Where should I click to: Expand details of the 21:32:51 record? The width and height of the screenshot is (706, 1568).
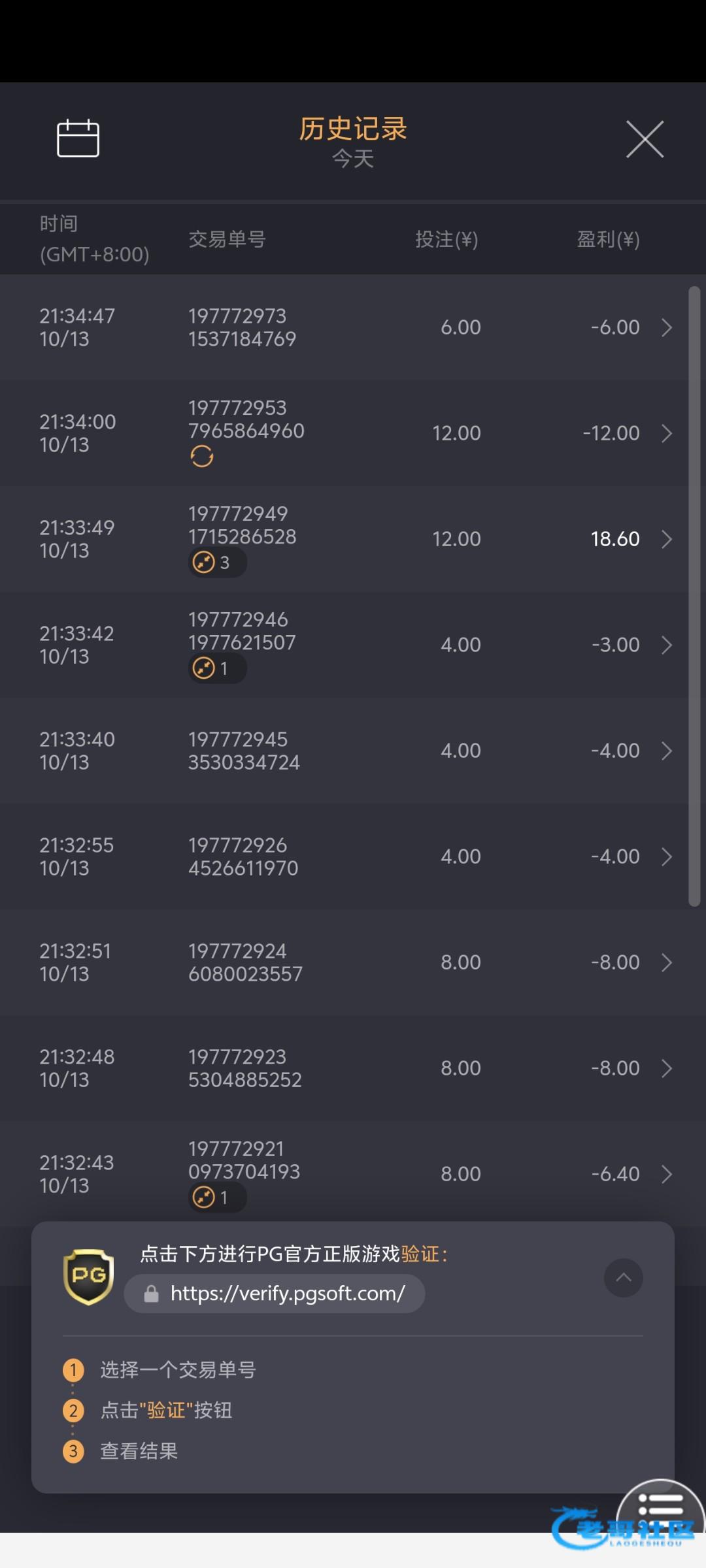(x=667, y=962)
